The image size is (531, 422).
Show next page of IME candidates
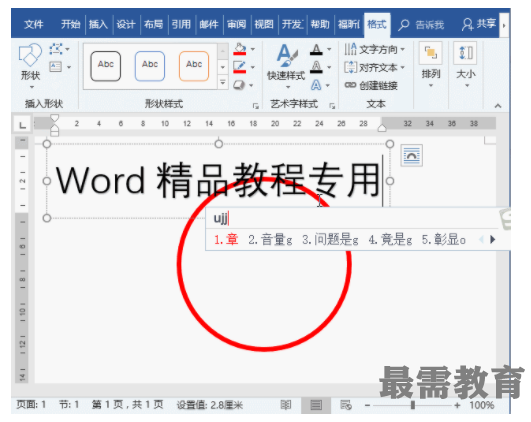pyautogui.click(x=493, y=239)
